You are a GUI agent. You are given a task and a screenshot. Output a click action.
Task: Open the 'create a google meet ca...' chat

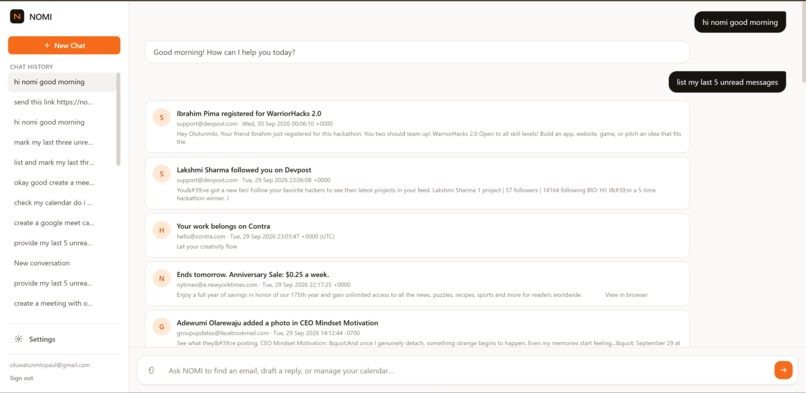tap(62, 223)
